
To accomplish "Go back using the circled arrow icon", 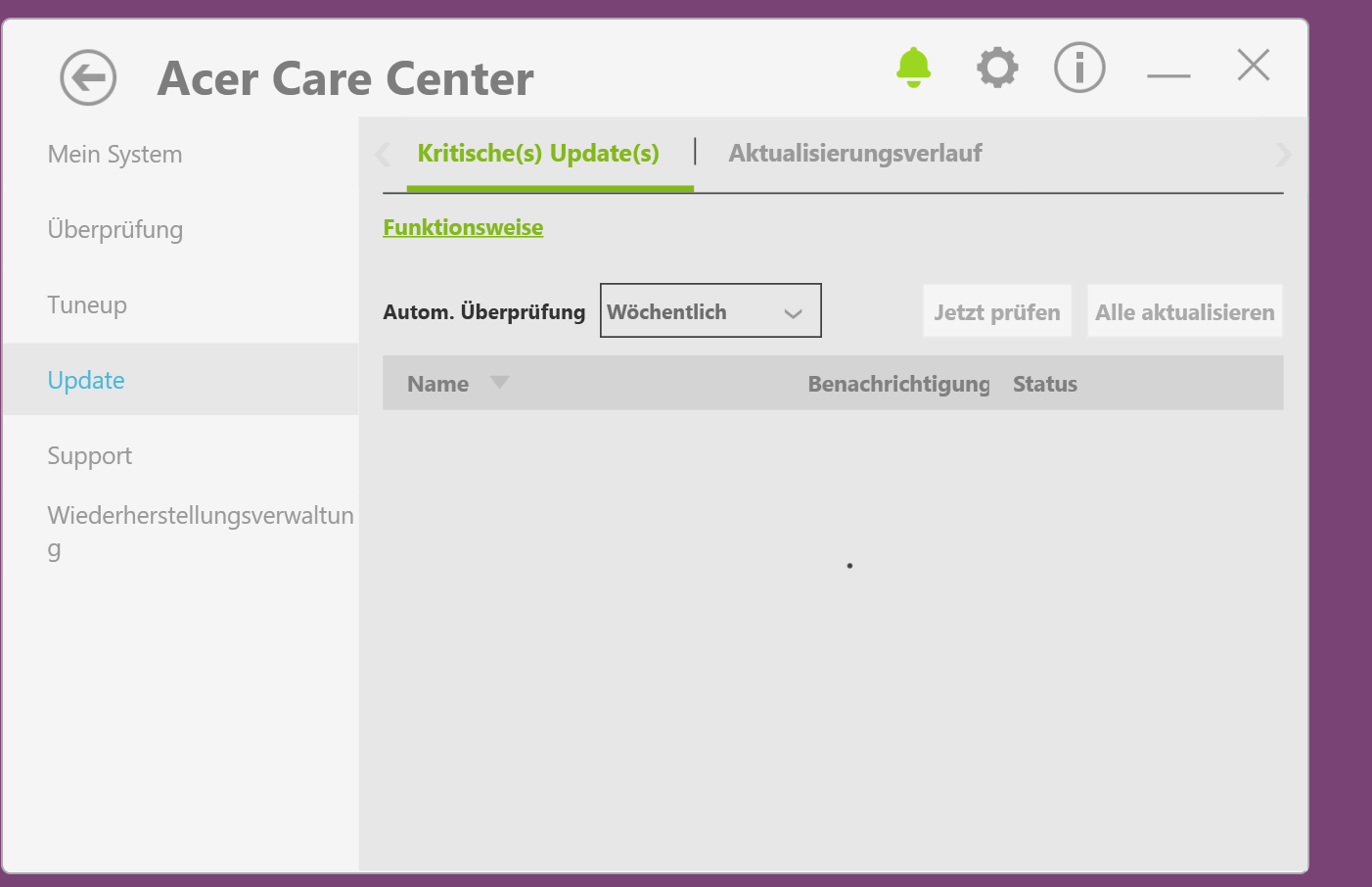I will [x=88, y=77].
